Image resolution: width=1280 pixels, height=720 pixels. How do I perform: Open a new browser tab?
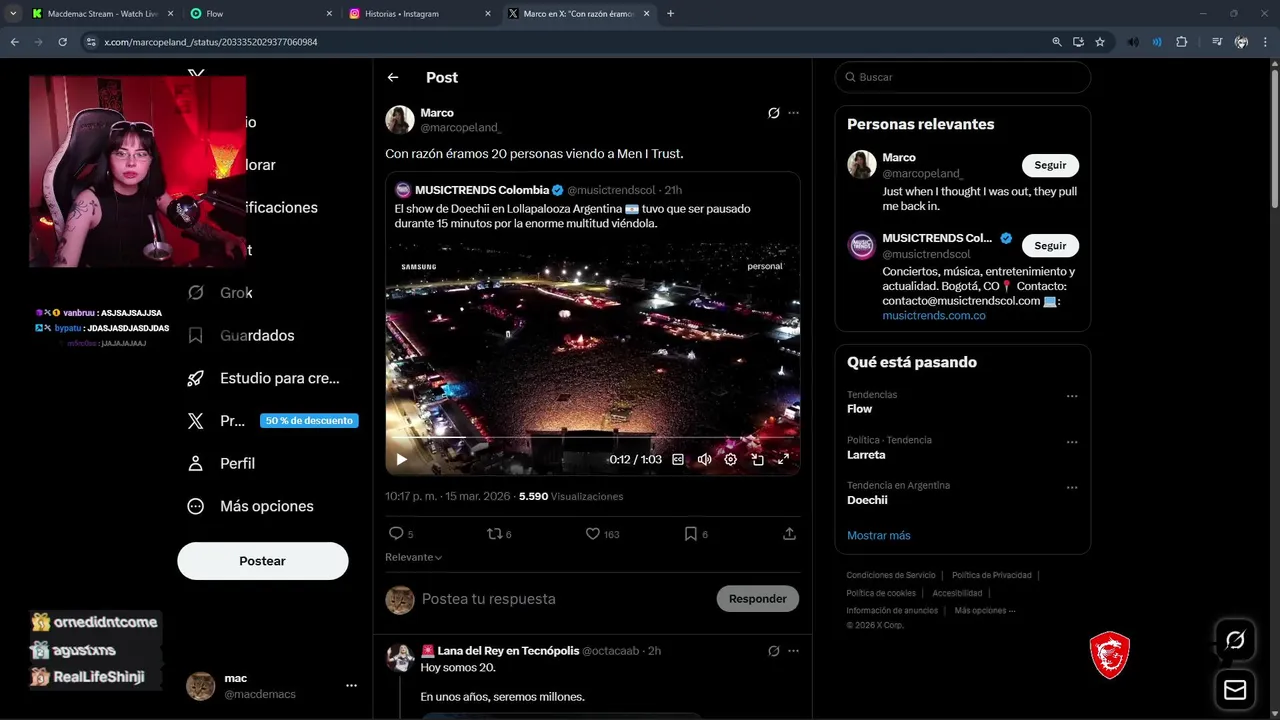tap(670, 14)
